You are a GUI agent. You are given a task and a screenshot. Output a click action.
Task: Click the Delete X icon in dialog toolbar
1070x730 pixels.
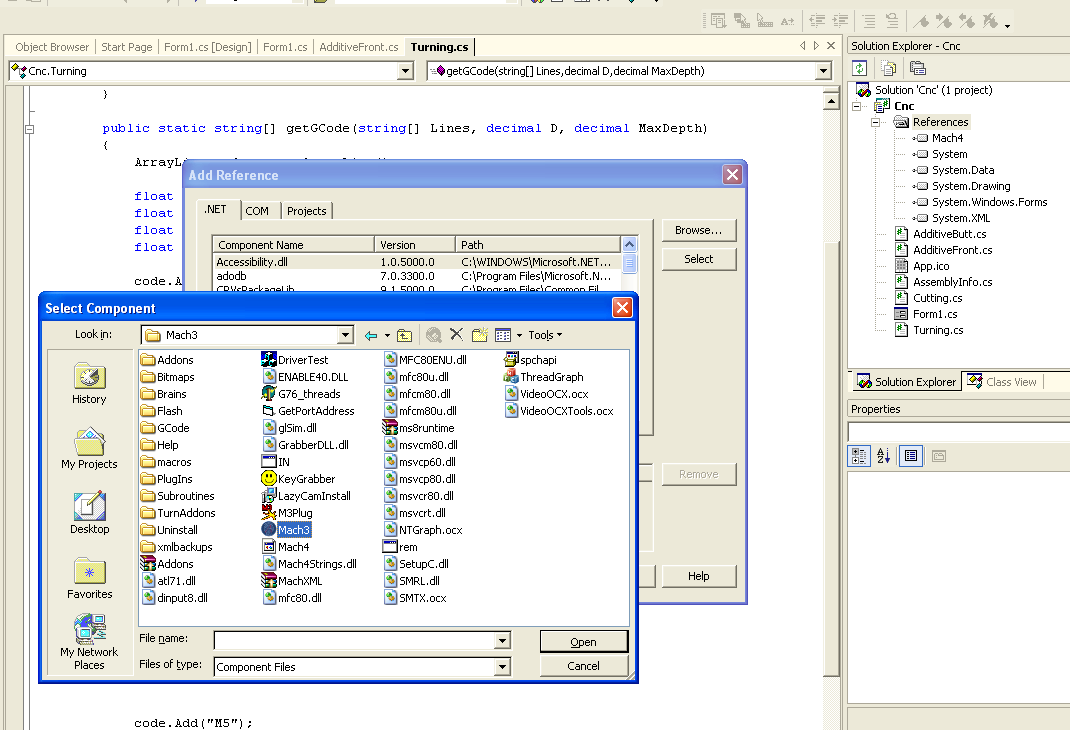coord(456,335)
